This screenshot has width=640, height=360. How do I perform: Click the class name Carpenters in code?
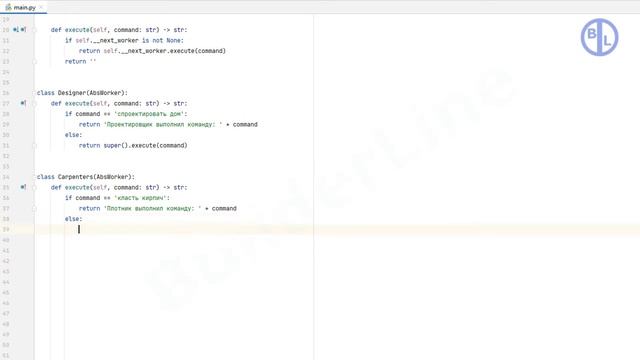pyautogui.click(x=75, y=177)
